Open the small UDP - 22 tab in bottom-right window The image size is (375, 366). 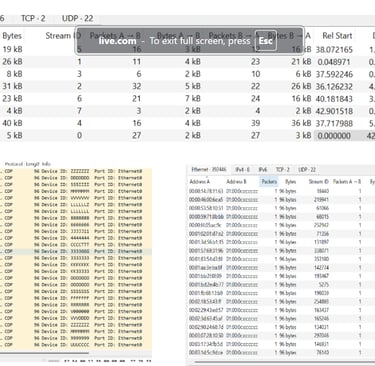[307, 170]
